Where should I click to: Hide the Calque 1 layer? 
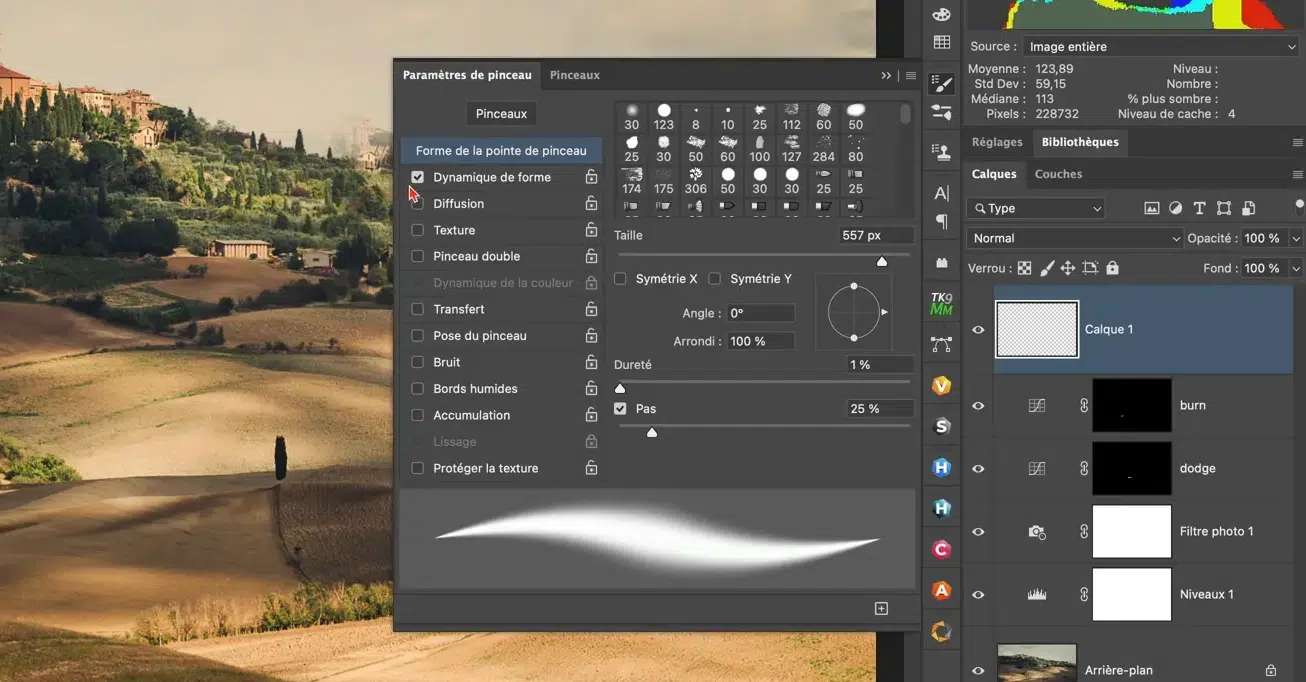[x=978, y=330]
